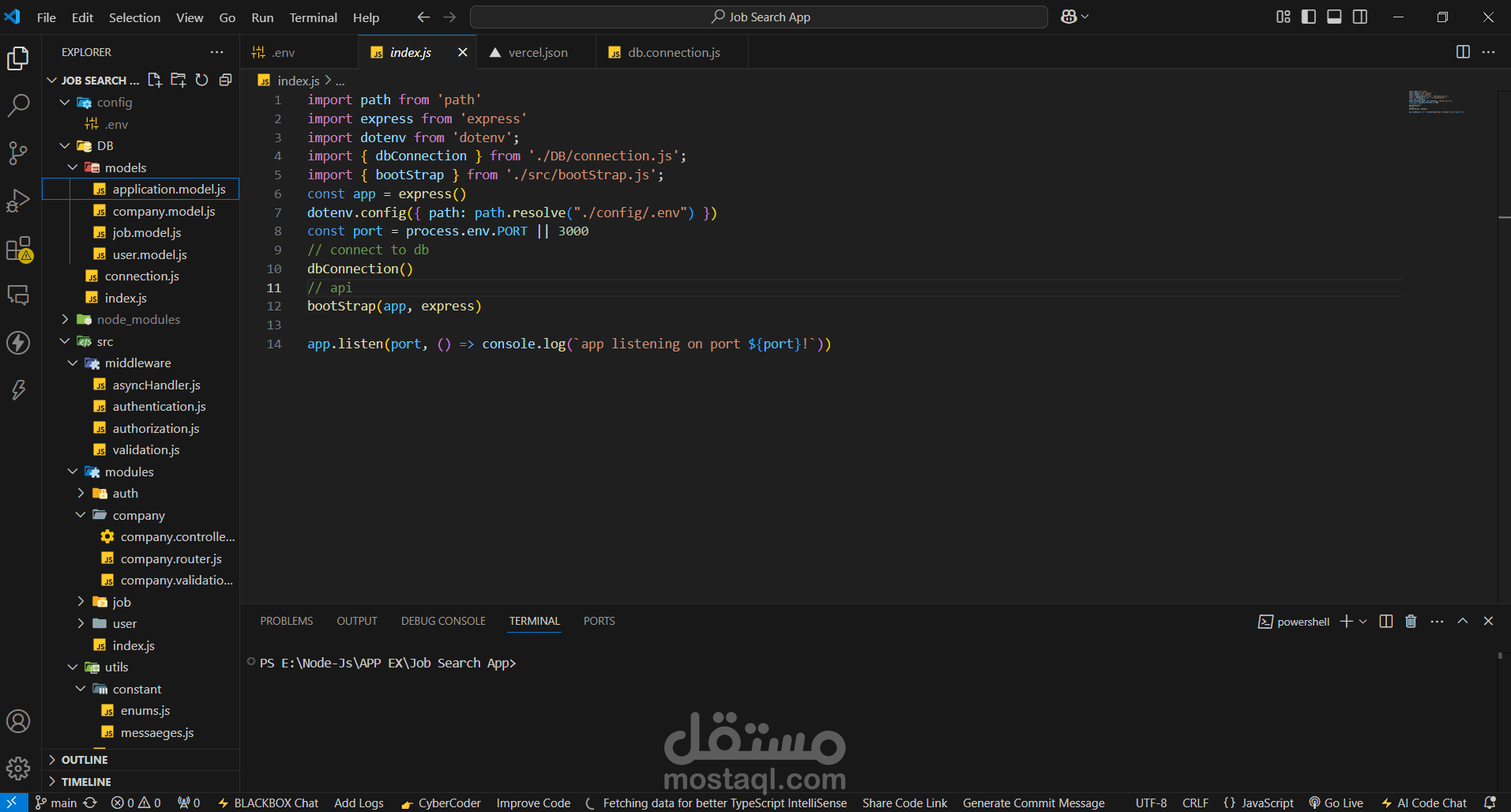Refresh the explorer tree
This screenshot has width=1511, height=812.
pos(202,80)
